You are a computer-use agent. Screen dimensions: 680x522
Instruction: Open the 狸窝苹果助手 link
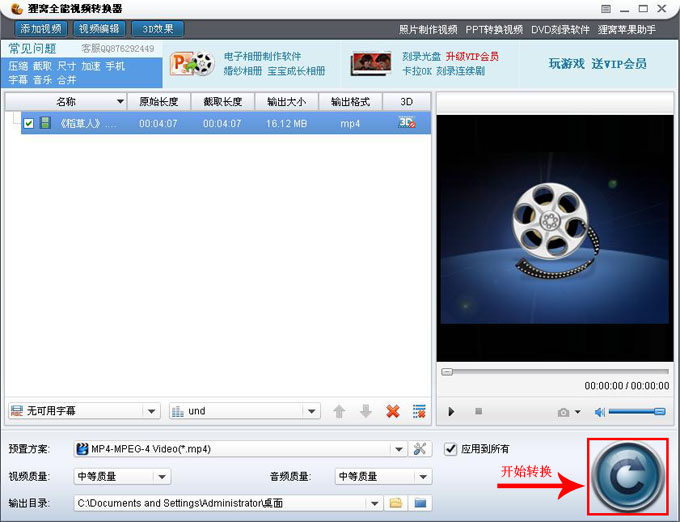(627, 29)
